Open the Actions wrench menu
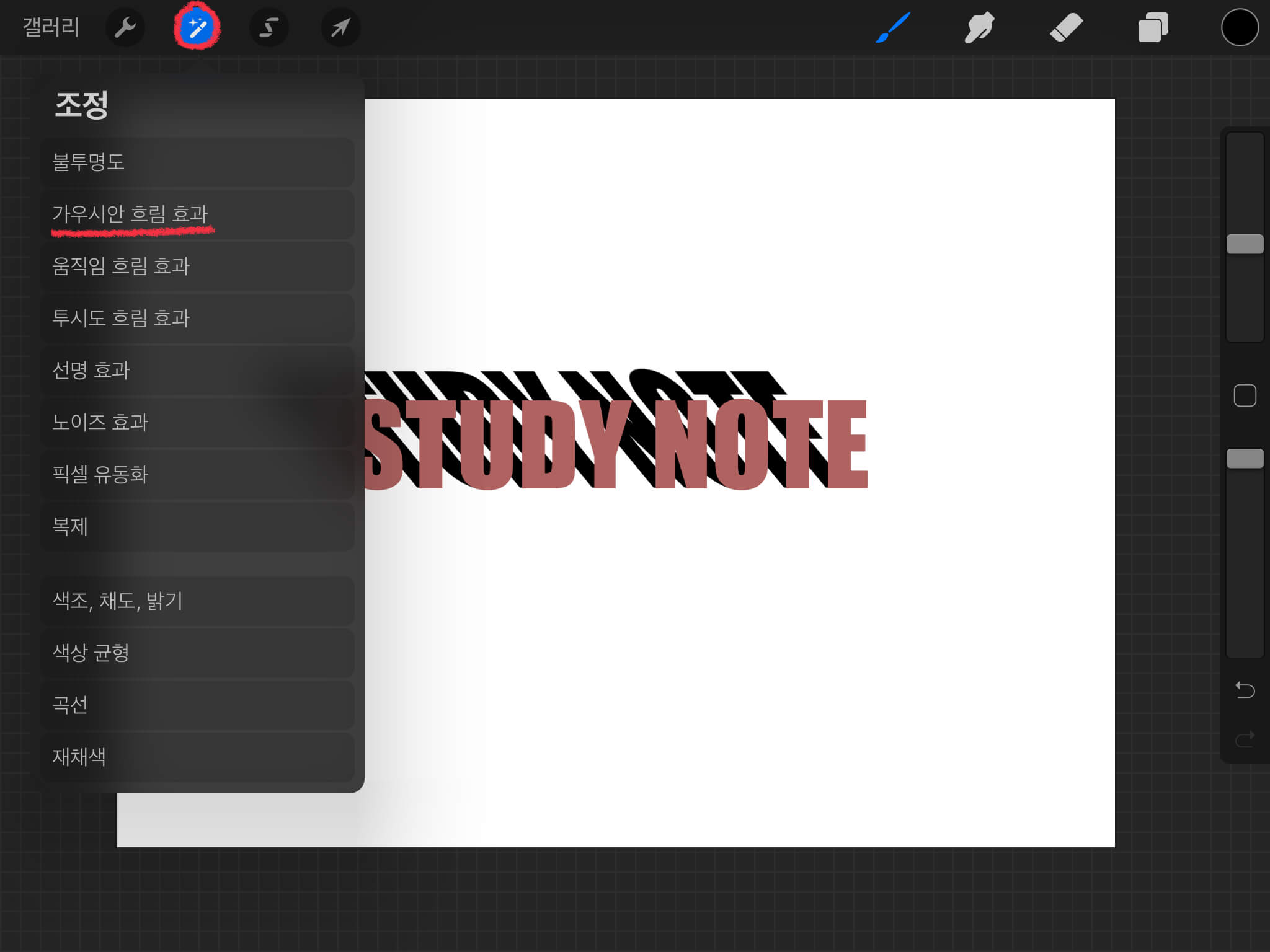Viewport: 1270px width, 952px height. pos(125,28)
